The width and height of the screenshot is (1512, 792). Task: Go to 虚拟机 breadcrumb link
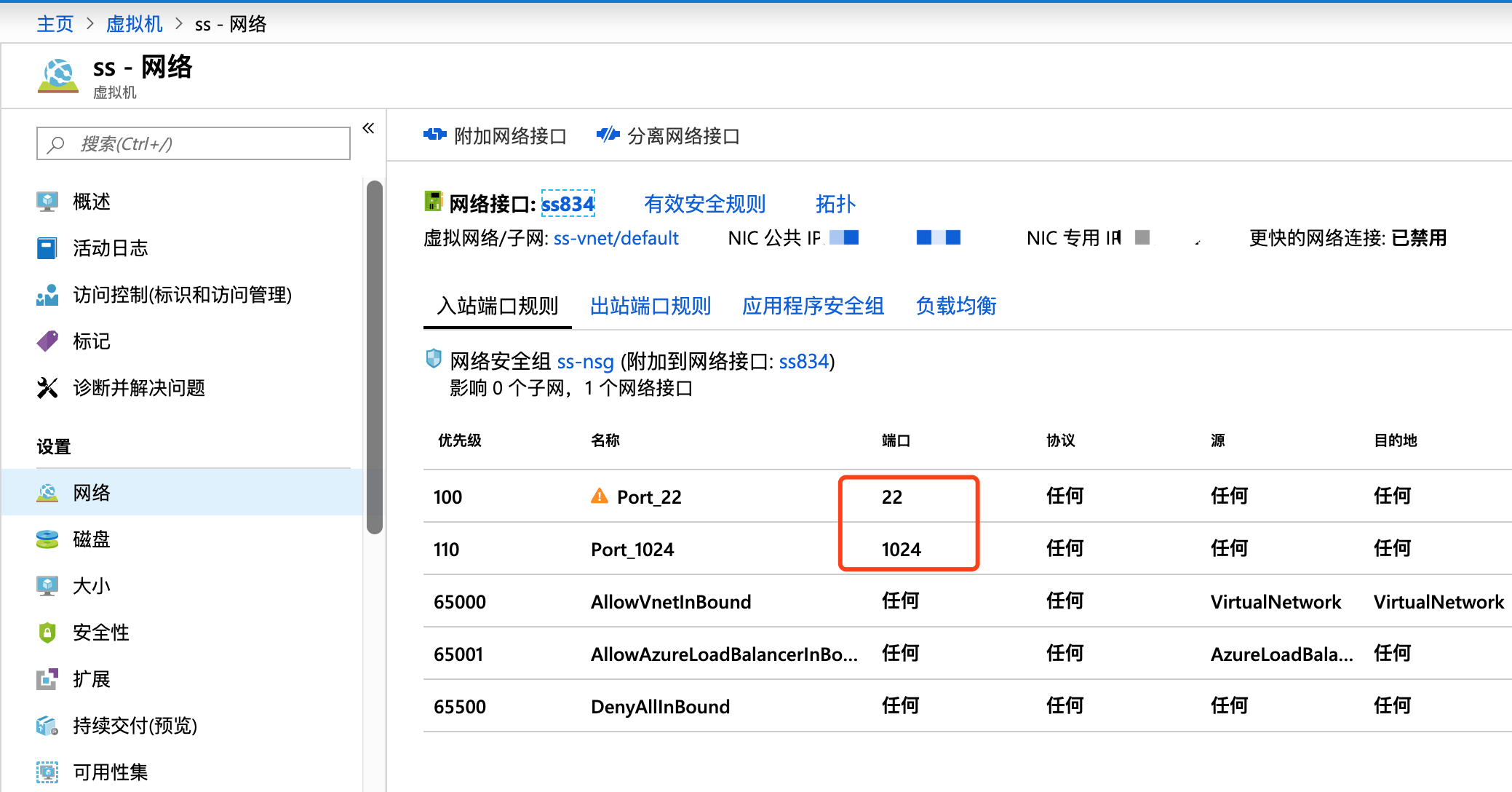point(135,24)
